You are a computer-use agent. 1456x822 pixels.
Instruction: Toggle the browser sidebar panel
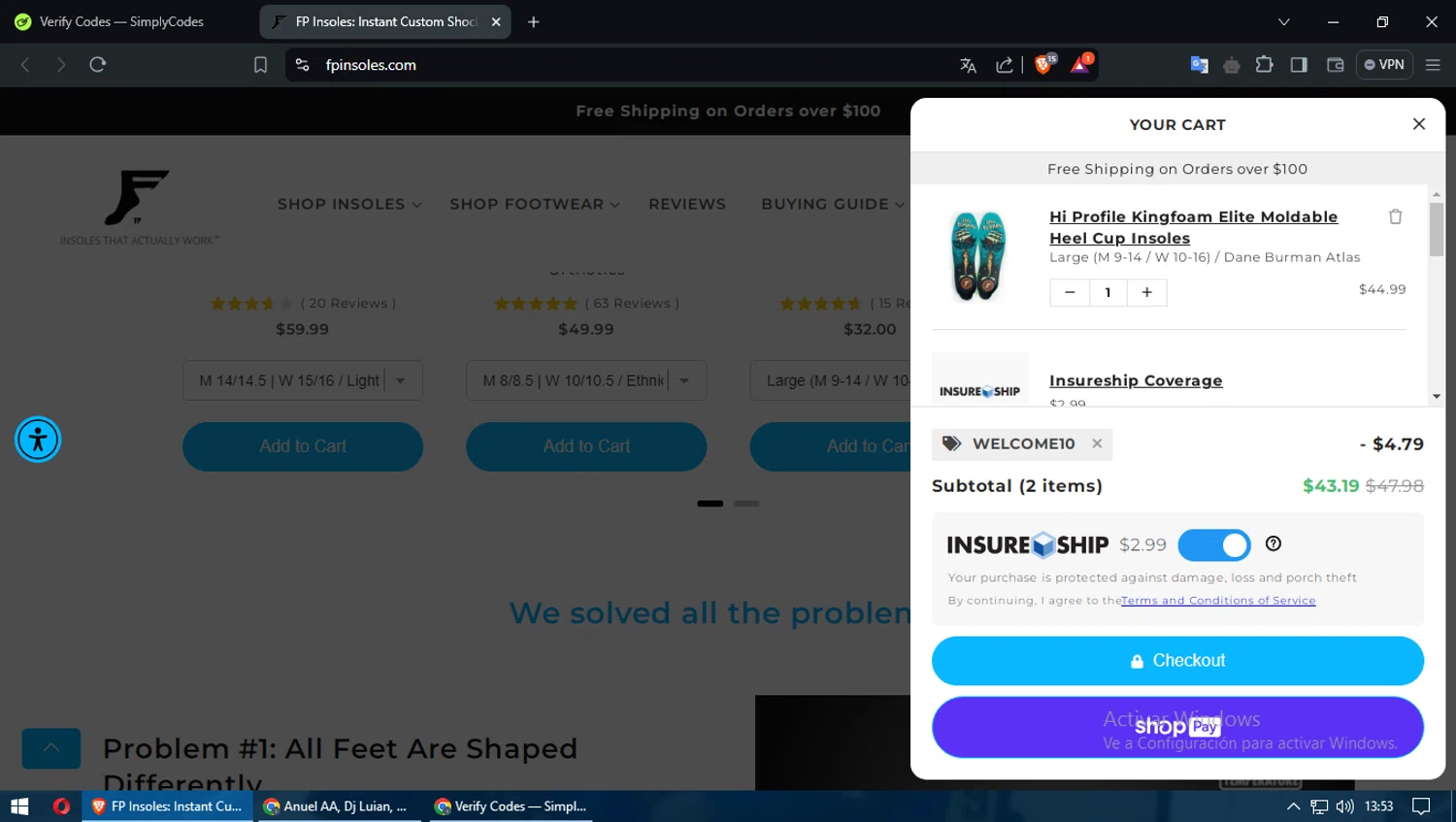coord(1299,65)
